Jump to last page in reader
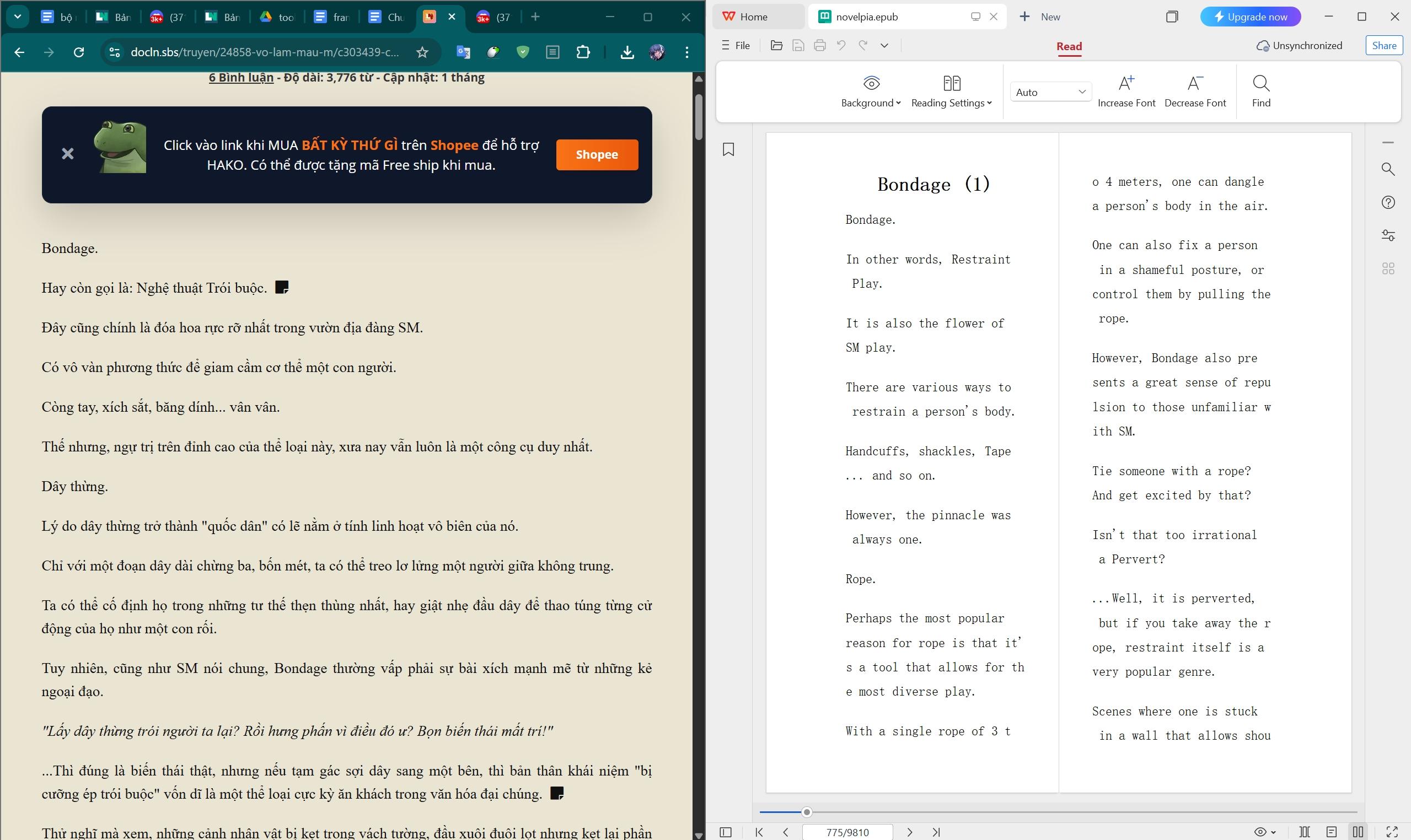Viewport: 1411px width, 840px height. click(x=936, y=832)
